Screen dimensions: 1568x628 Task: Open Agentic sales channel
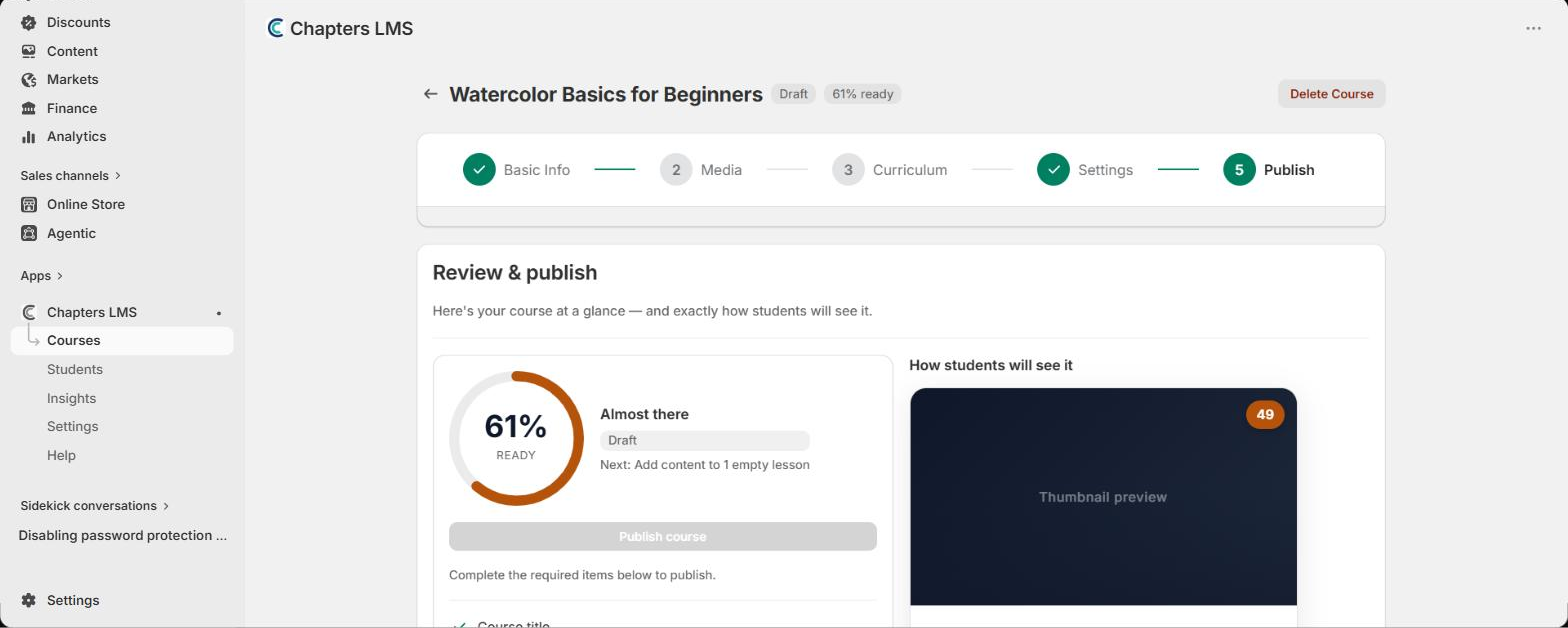pyautogui.click(x=71, y=233)
